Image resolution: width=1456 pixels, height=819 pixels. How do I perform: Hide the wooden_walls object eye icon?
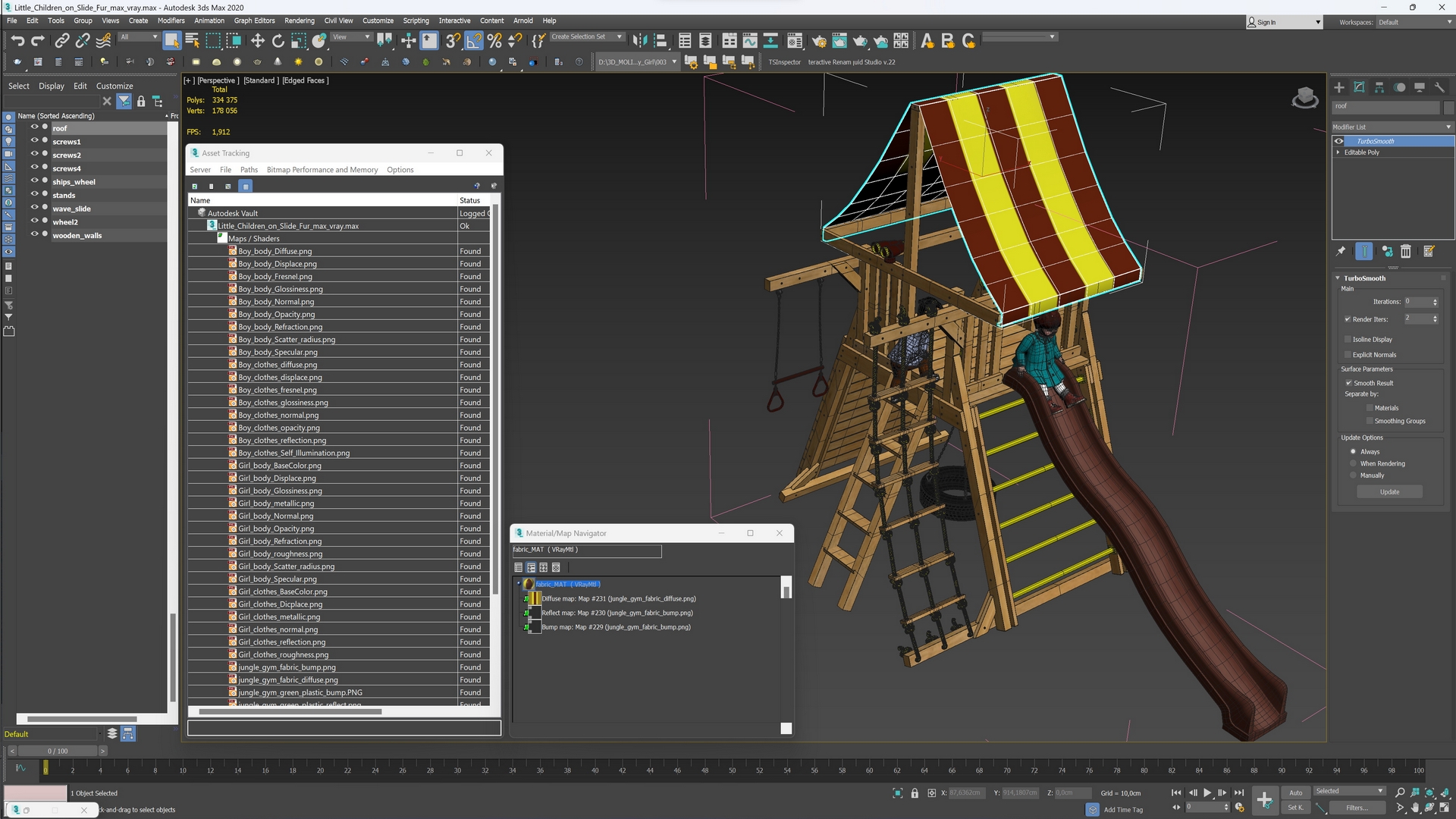[34, 235]
